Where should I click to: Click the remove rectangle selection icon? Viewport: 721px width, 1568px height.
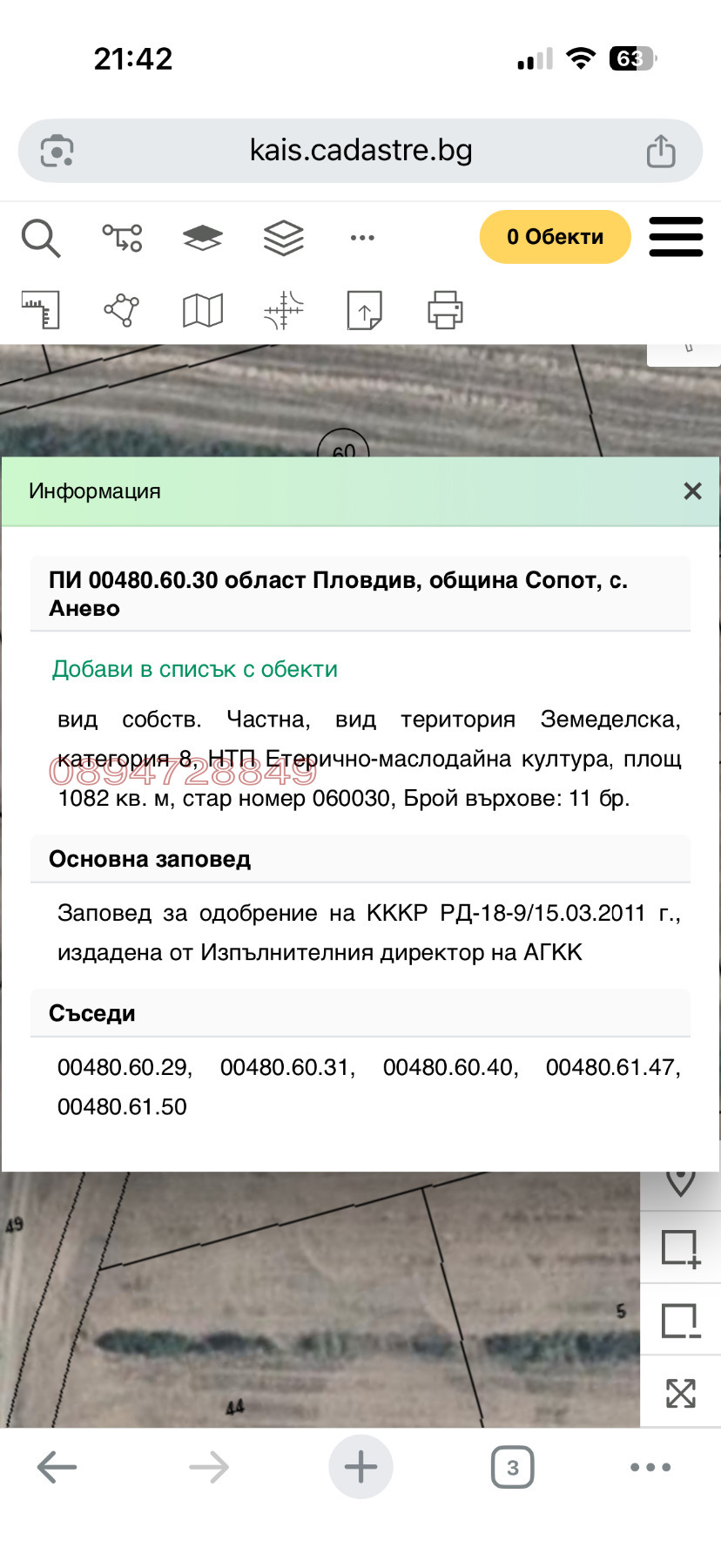pos(681,1321)
